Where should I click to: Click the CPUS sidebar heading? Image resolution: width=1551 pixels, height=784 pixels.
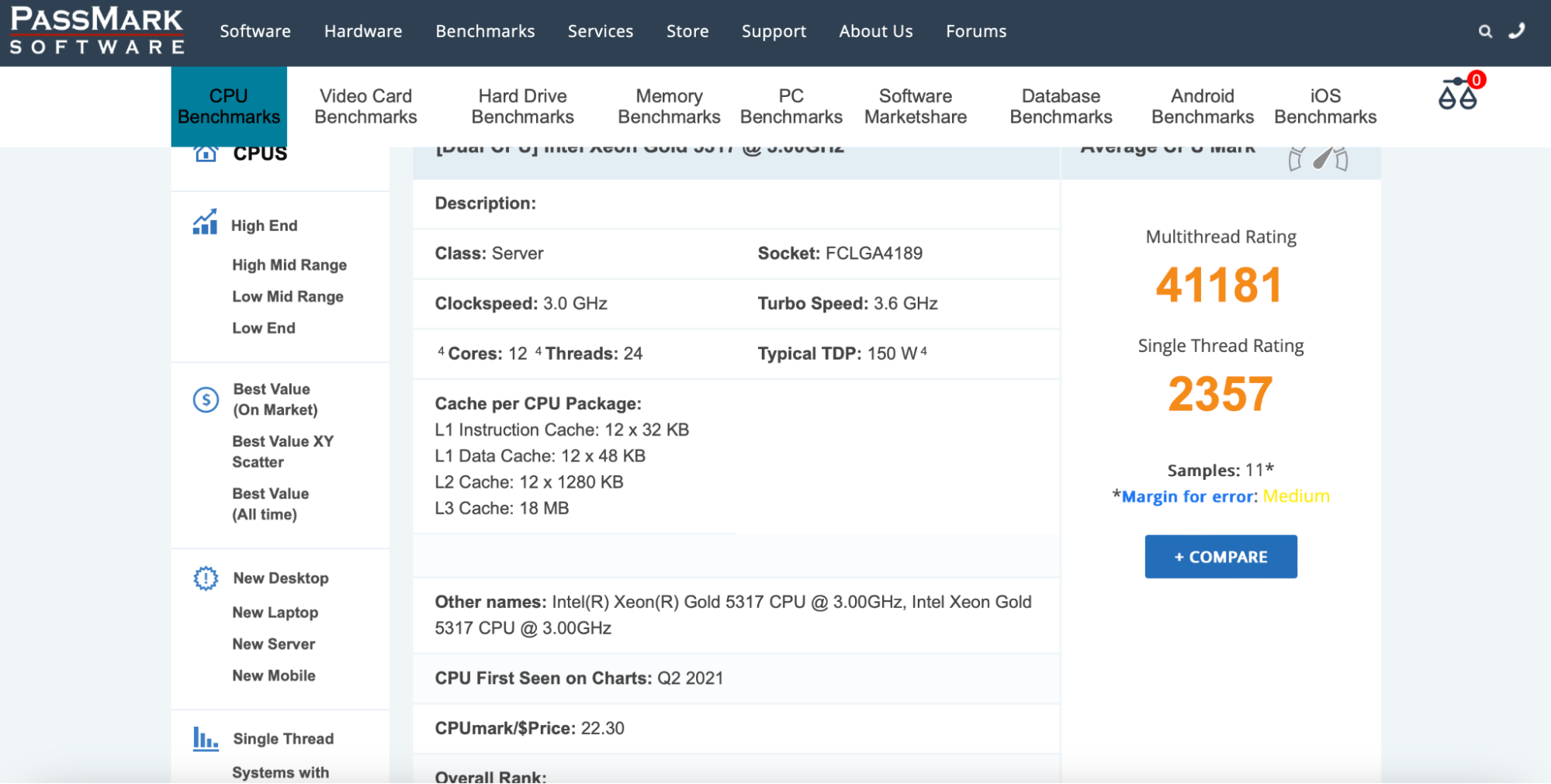(260, 154)
